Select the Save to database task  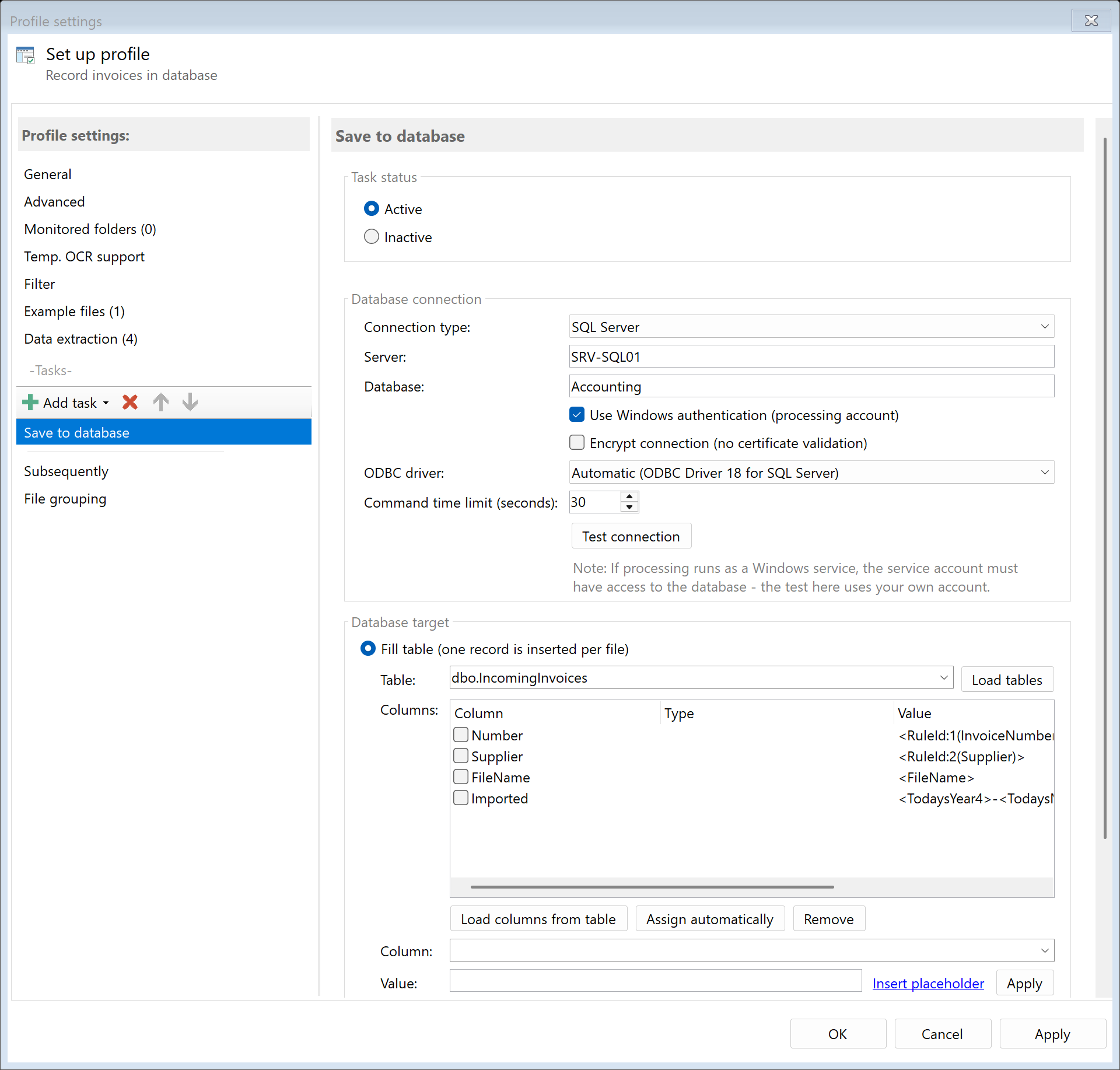164,432
